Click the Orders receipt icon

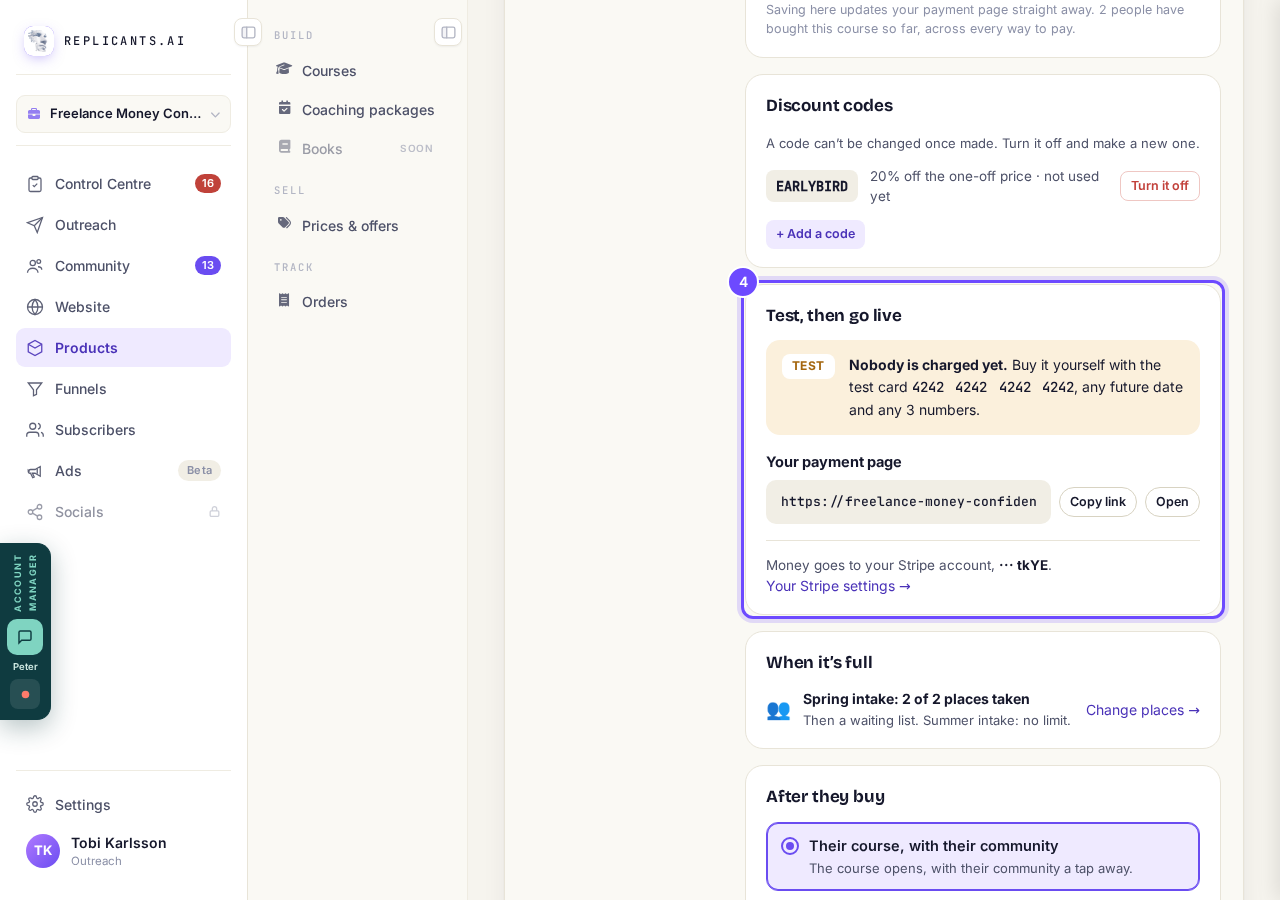[284, 300]
